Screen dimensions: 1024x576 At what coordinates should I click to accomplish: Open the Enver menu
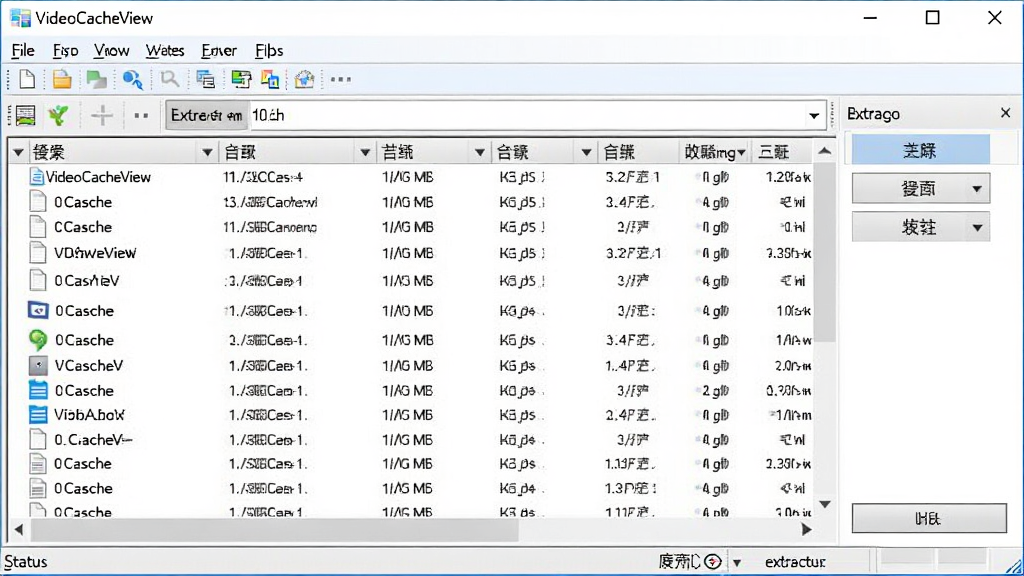click(x=219, y=50)
